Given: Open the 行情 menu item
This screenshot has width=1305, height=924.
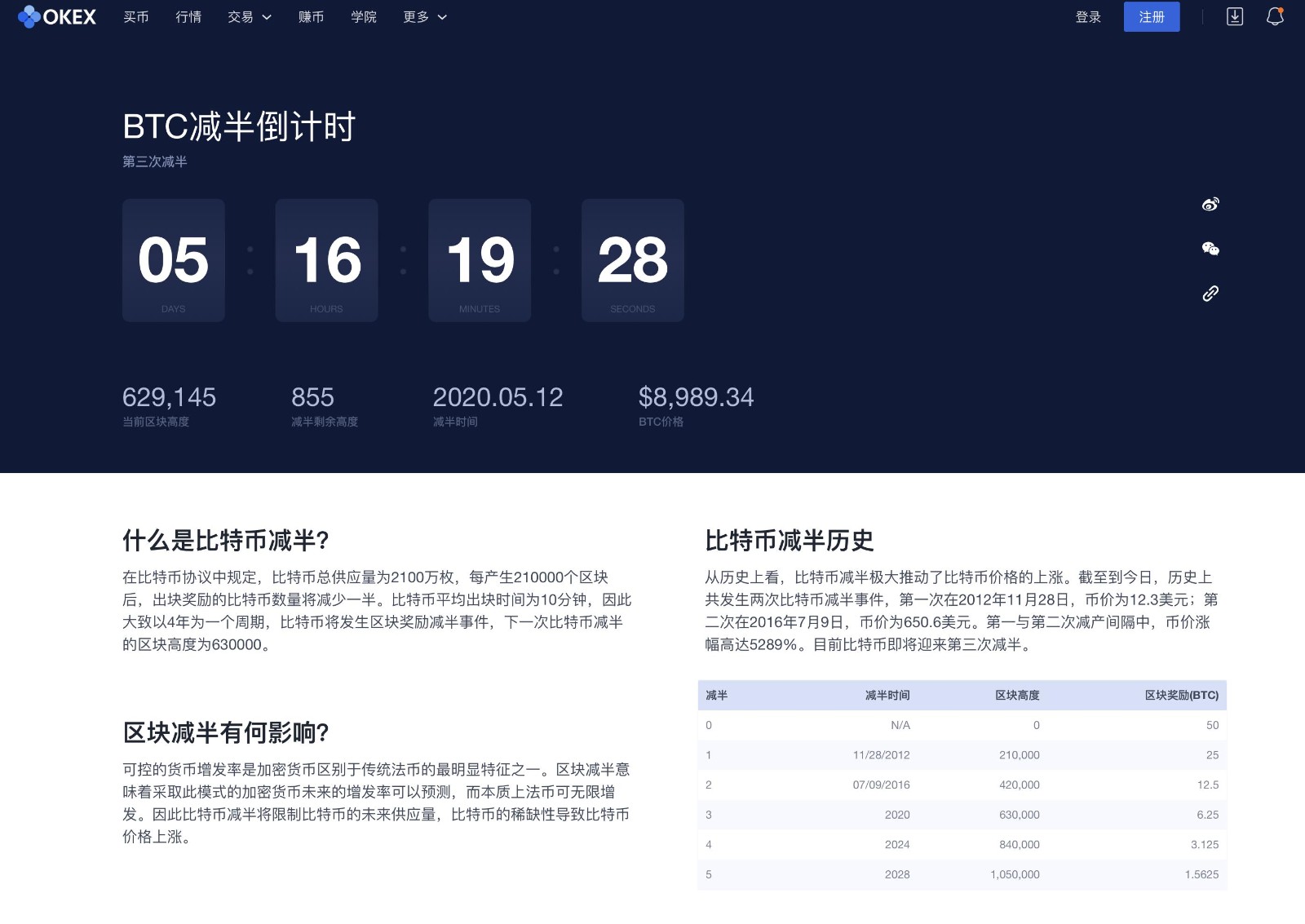Looking at the screenshot, I should click(x=188, y=16).
